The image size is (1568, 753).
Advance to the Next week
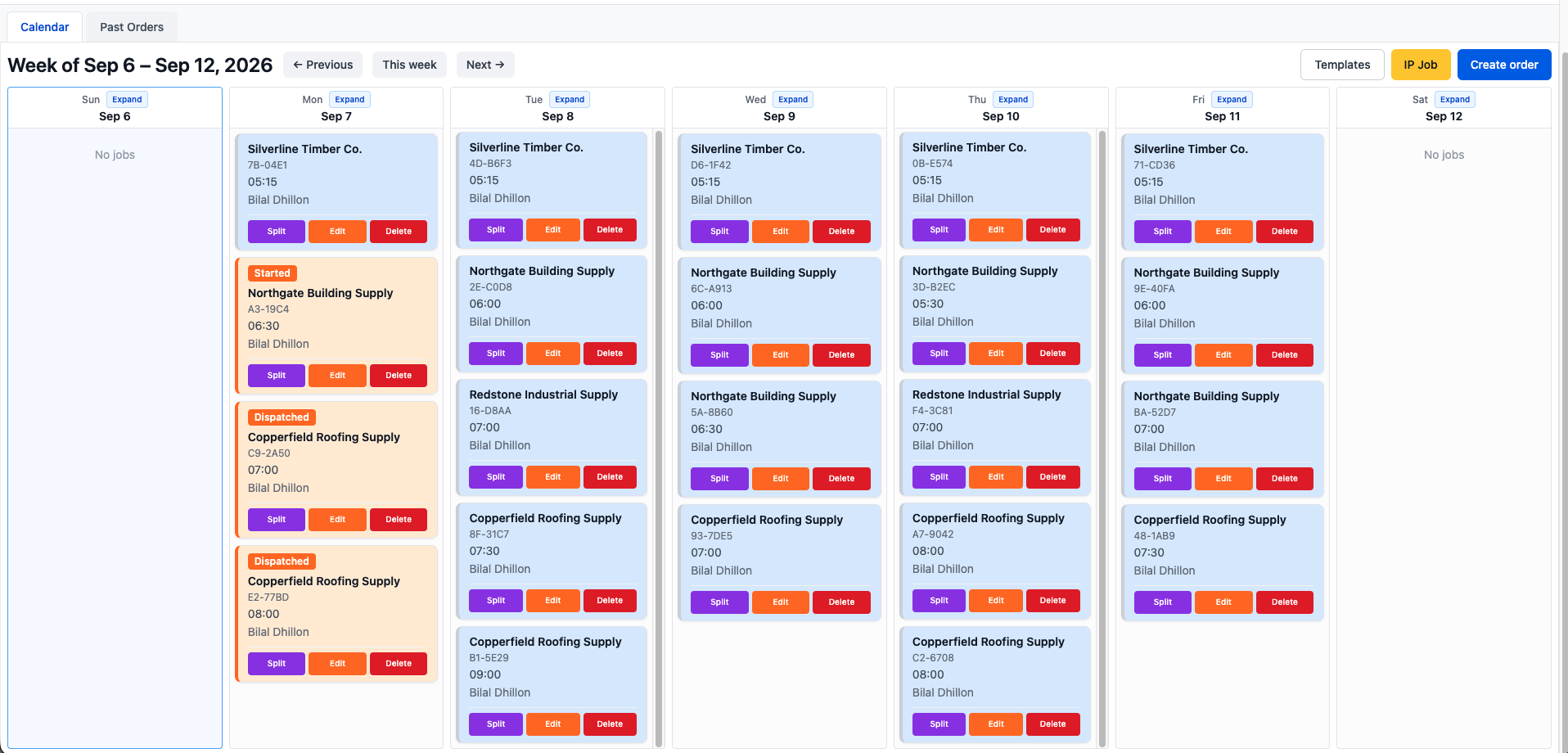point(485,65)
